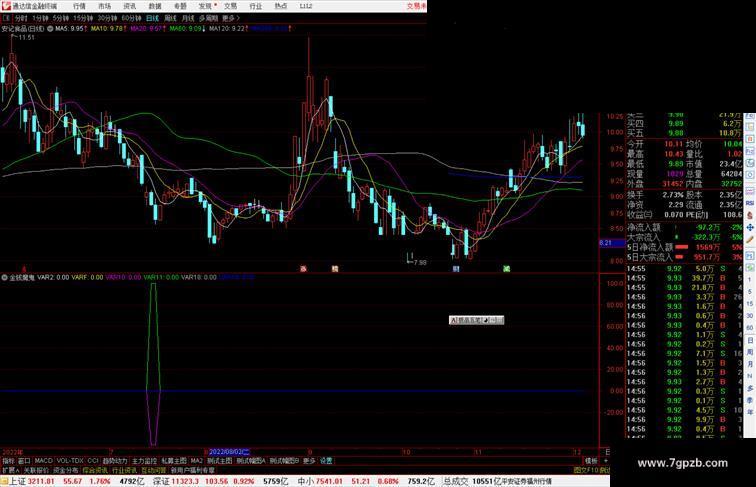Select the VOL-TDX indicator tab

pyautogui.click(x=70, y=461)
